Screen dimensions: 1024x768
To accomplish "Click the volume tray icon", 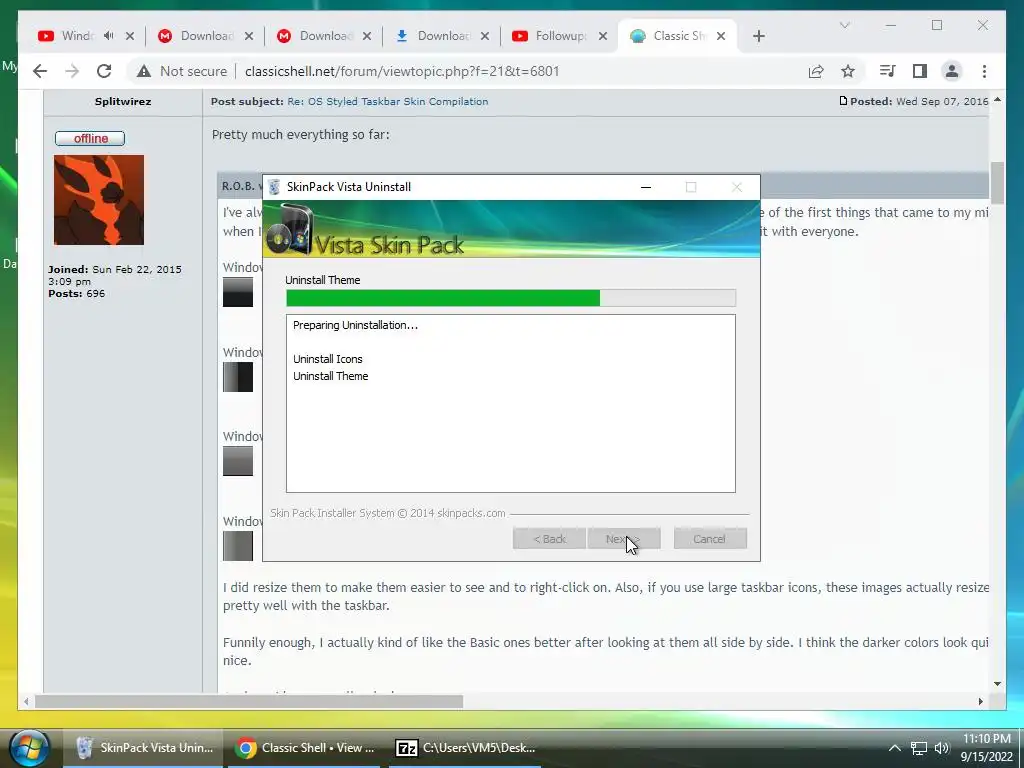I will 942,748.
